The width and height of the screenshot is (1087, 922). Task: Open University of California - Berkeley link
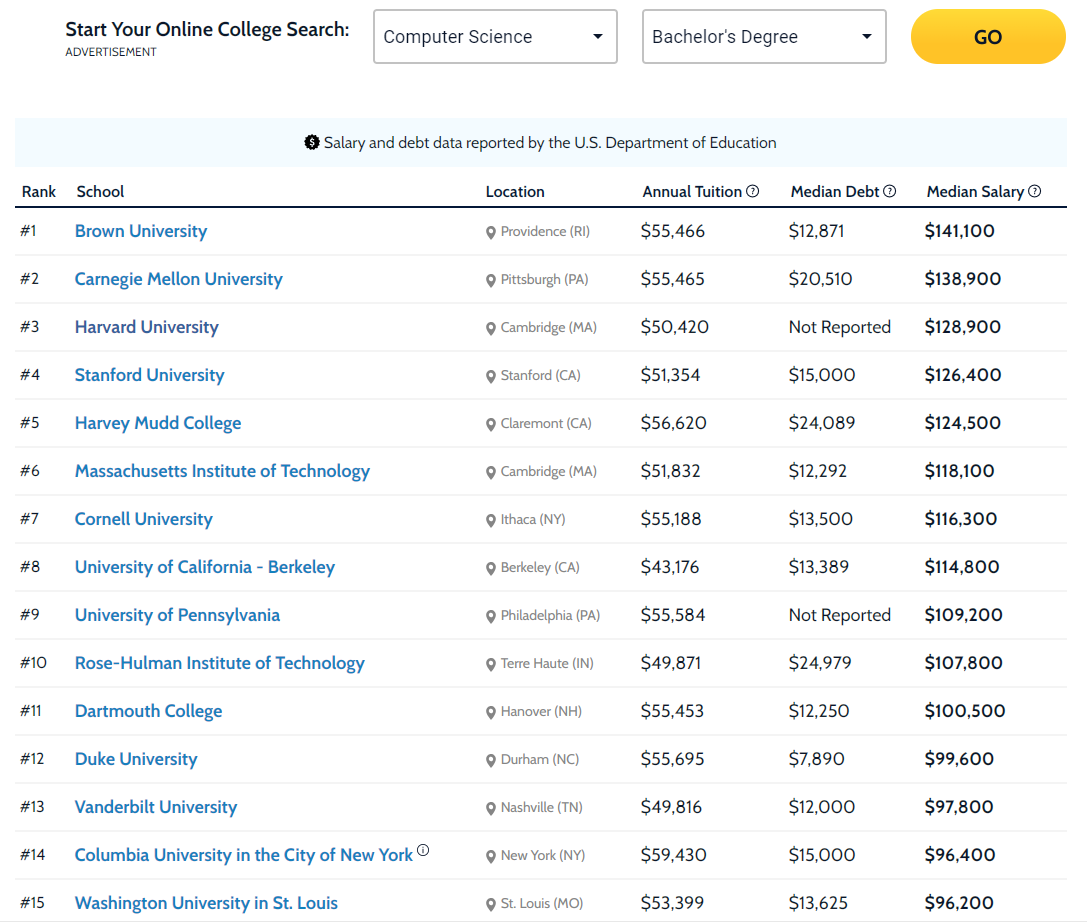pyautogui.click(x=205, y=566)
